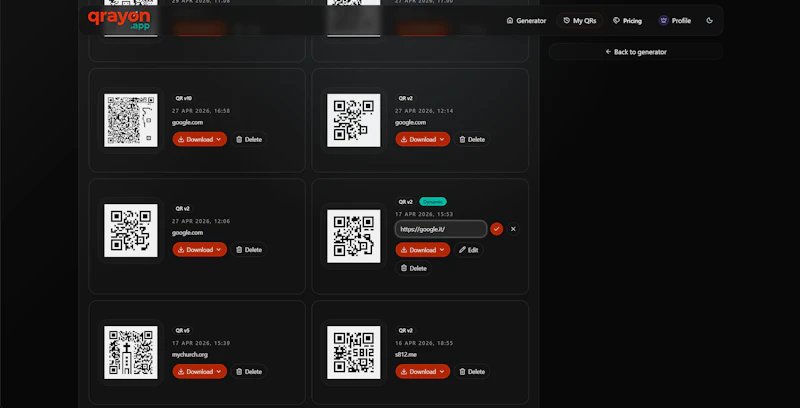Open the Generator page from navigation
This screenshot has width=800, height=408.
526,21
